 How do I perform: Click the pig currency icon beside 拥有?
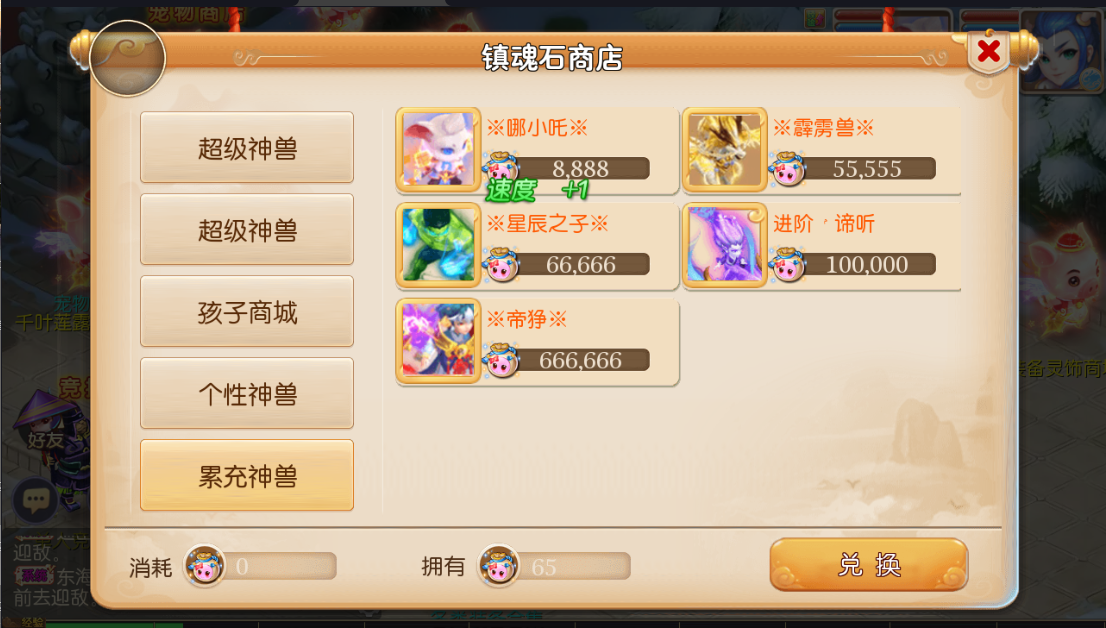click(x=499, y=566)
